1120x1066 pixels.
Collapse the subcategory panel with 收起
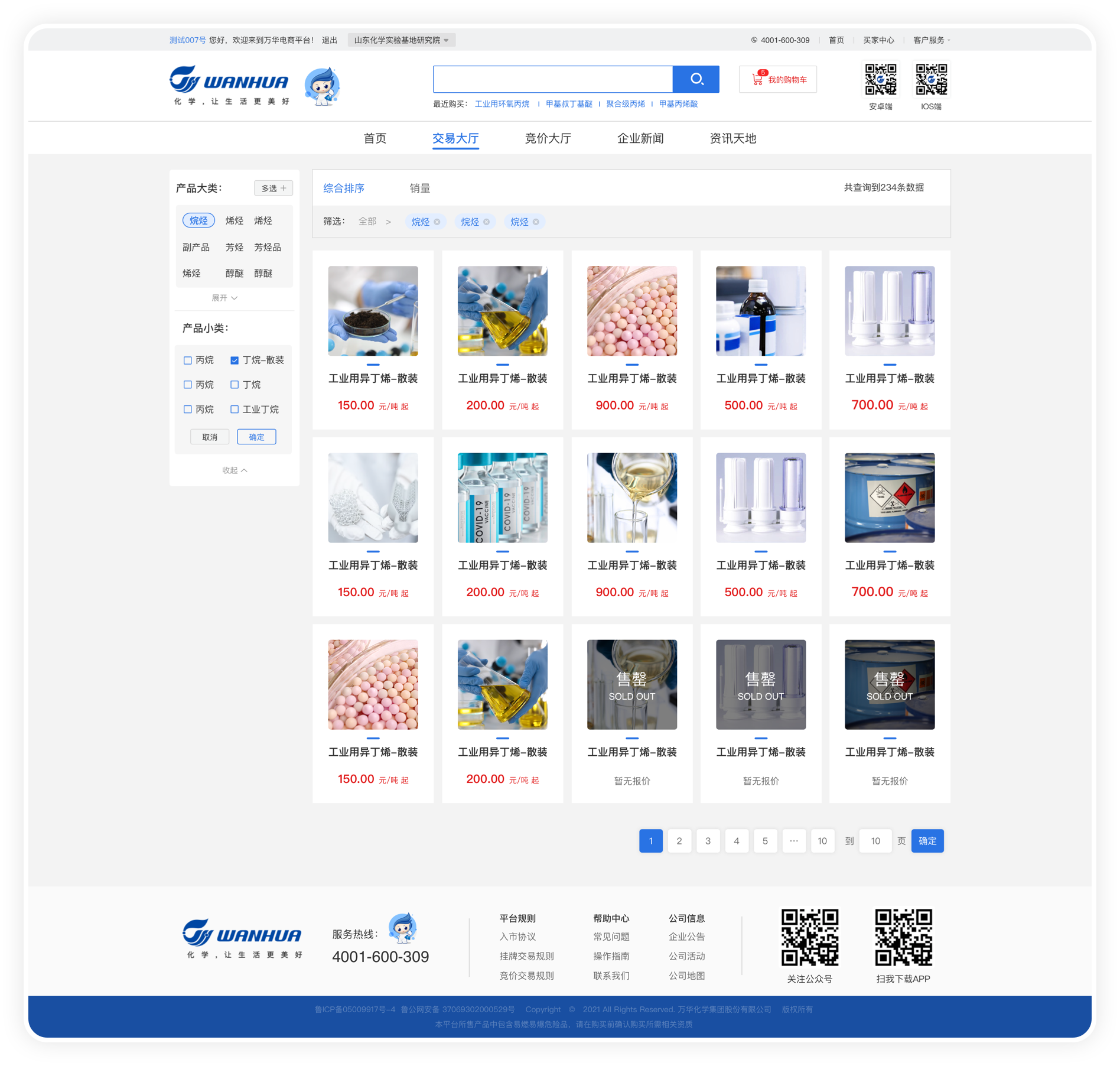(235, 470)
